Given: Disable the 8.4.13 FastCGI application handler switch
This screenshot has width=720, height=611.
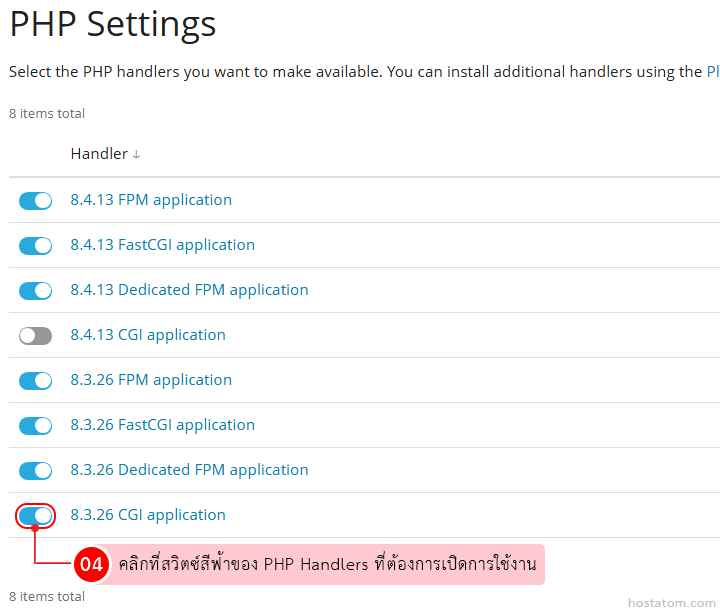Looking at the screenshot, I should [x=35, y=246].
